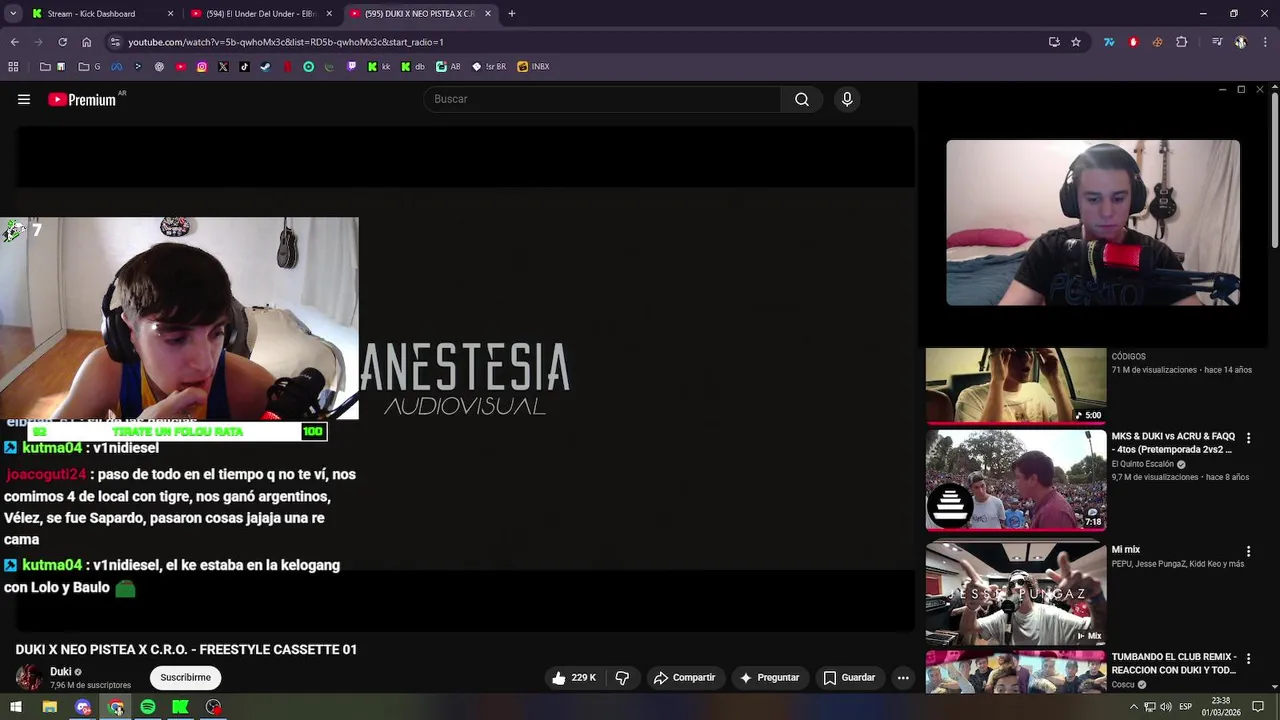This screenshot has width=1280, height=720.
Task: Start voice search with the microphone
Action: coord(847,99)
